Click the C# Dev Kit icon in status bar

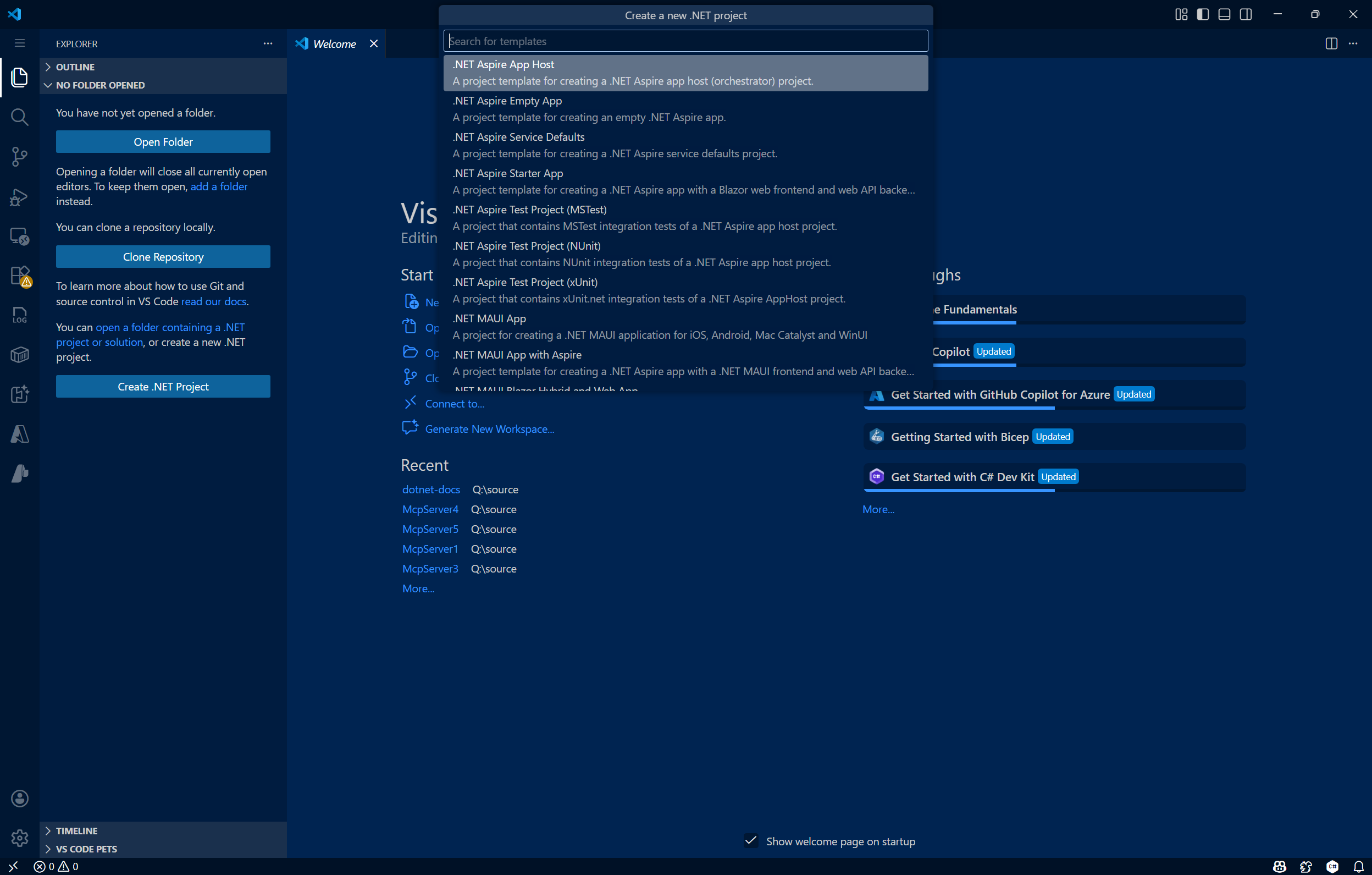click(1332, 866)
